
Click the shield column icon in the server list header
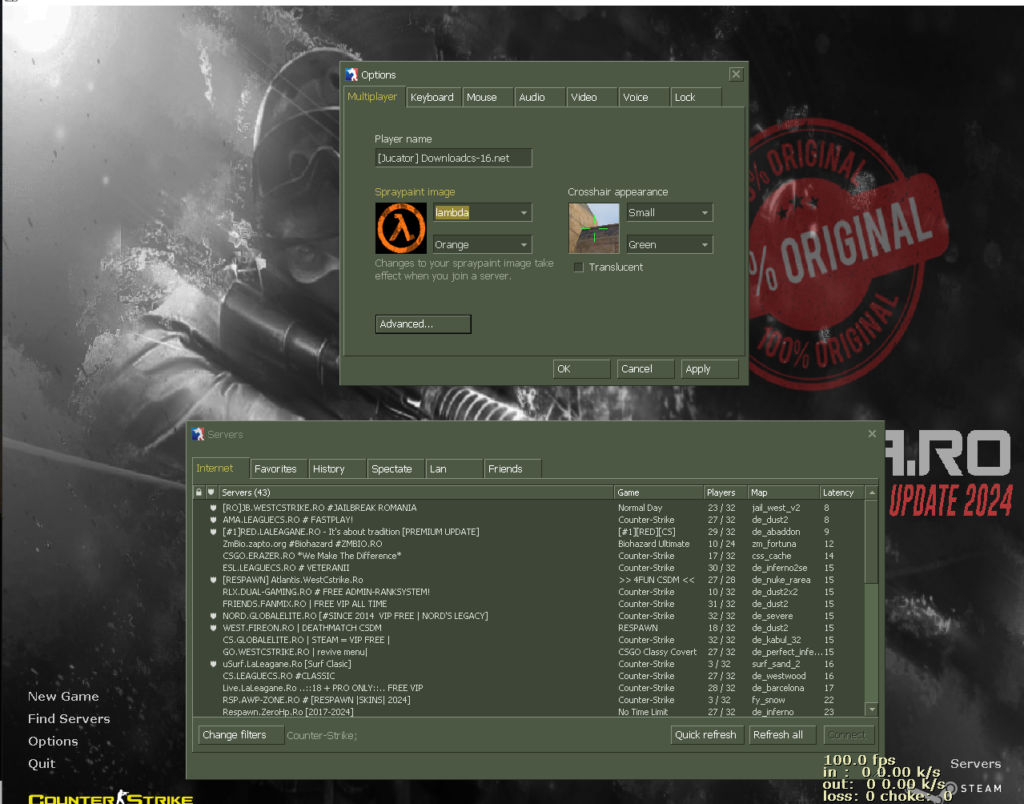point(210,491)
